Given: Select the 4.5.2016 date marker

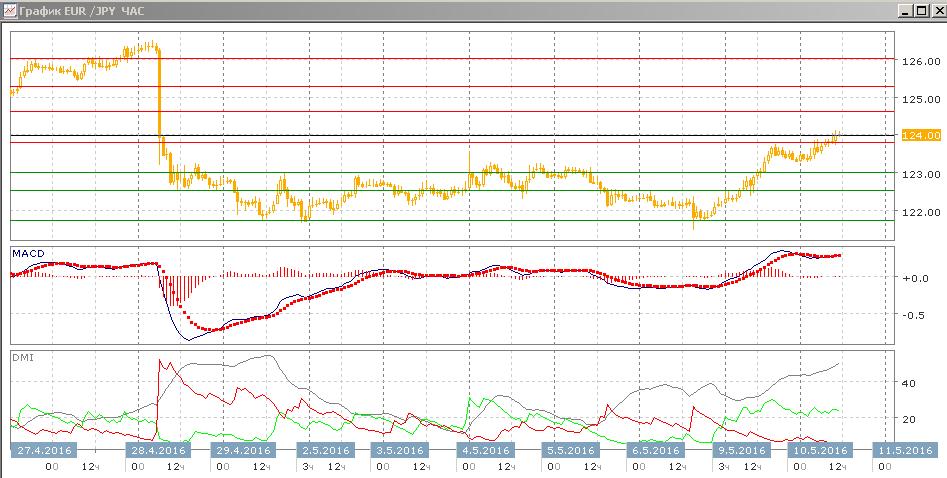Looking at the screenshot, I should point(487,450).
